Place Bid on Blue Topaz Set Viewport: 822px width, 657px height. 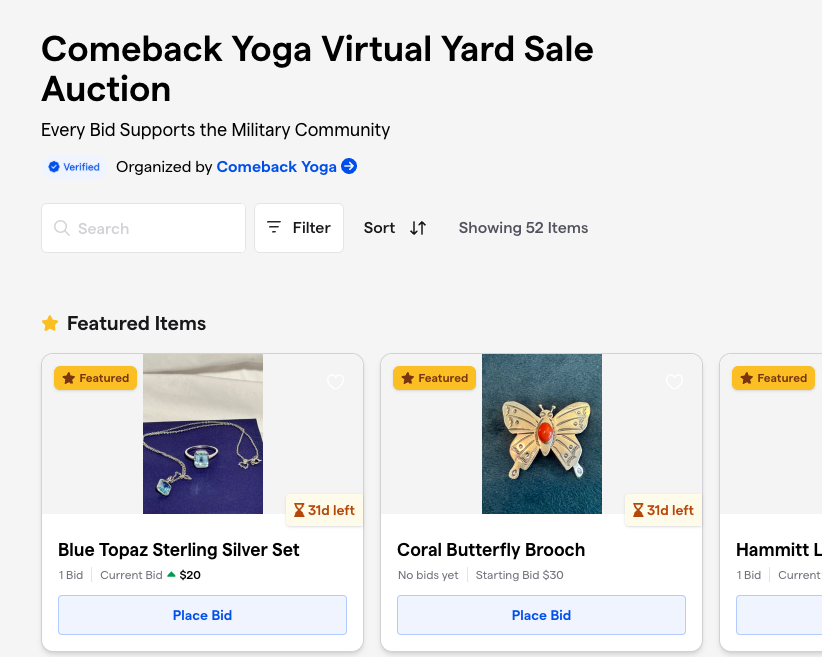pyautogui.click(x=202, y=615)
